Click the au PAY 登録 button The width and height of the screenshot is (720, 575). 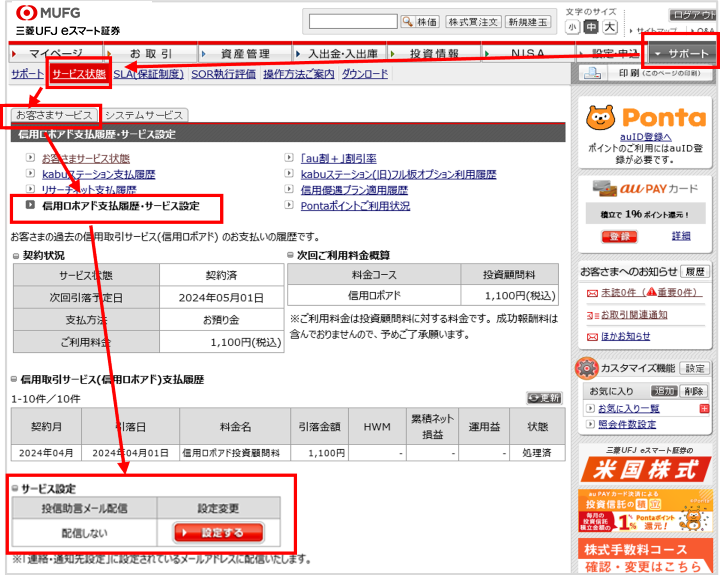[619, 237]
